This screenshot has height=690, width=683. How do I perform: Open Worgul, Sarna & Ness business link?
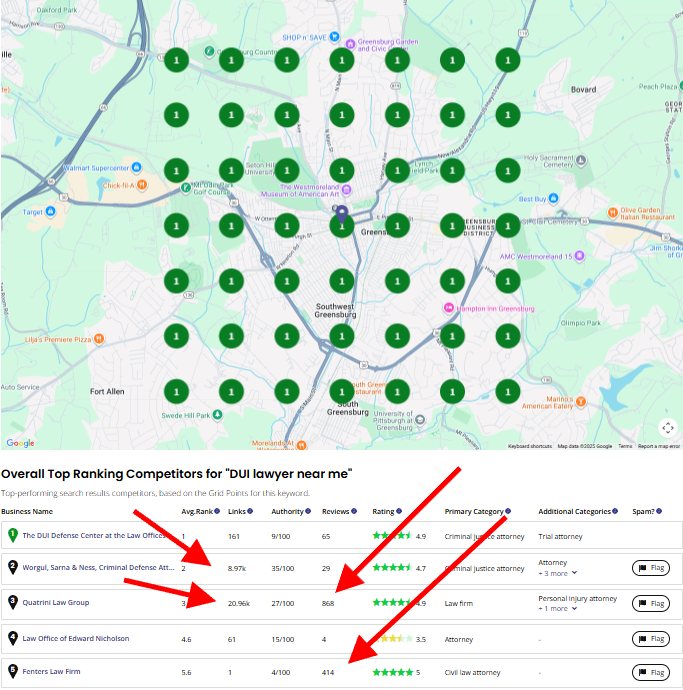coord(99,568)
